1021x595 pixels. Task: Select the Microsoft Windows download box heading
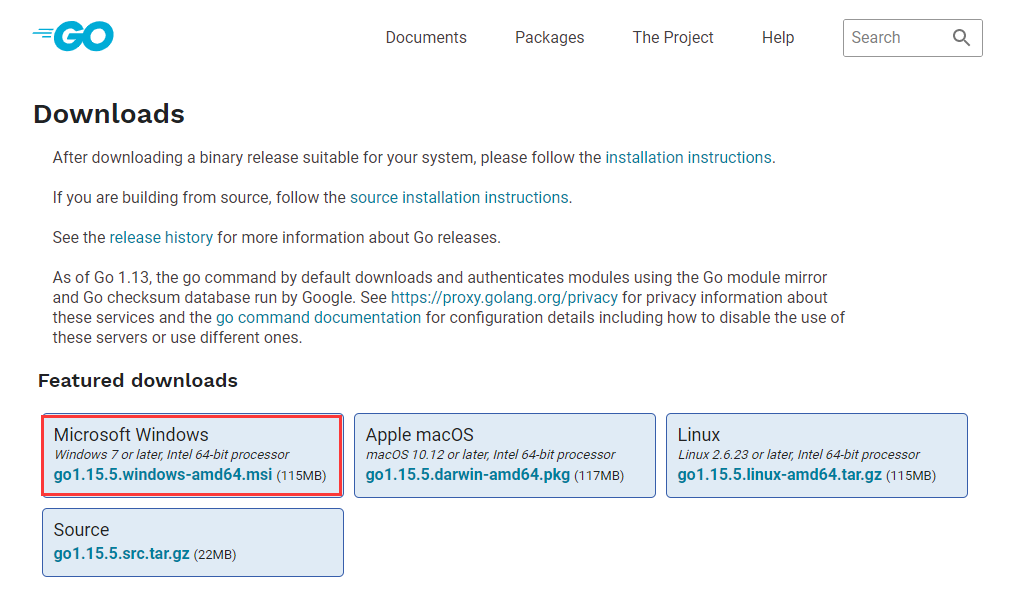pyautogui.click(x=131, y=435)
